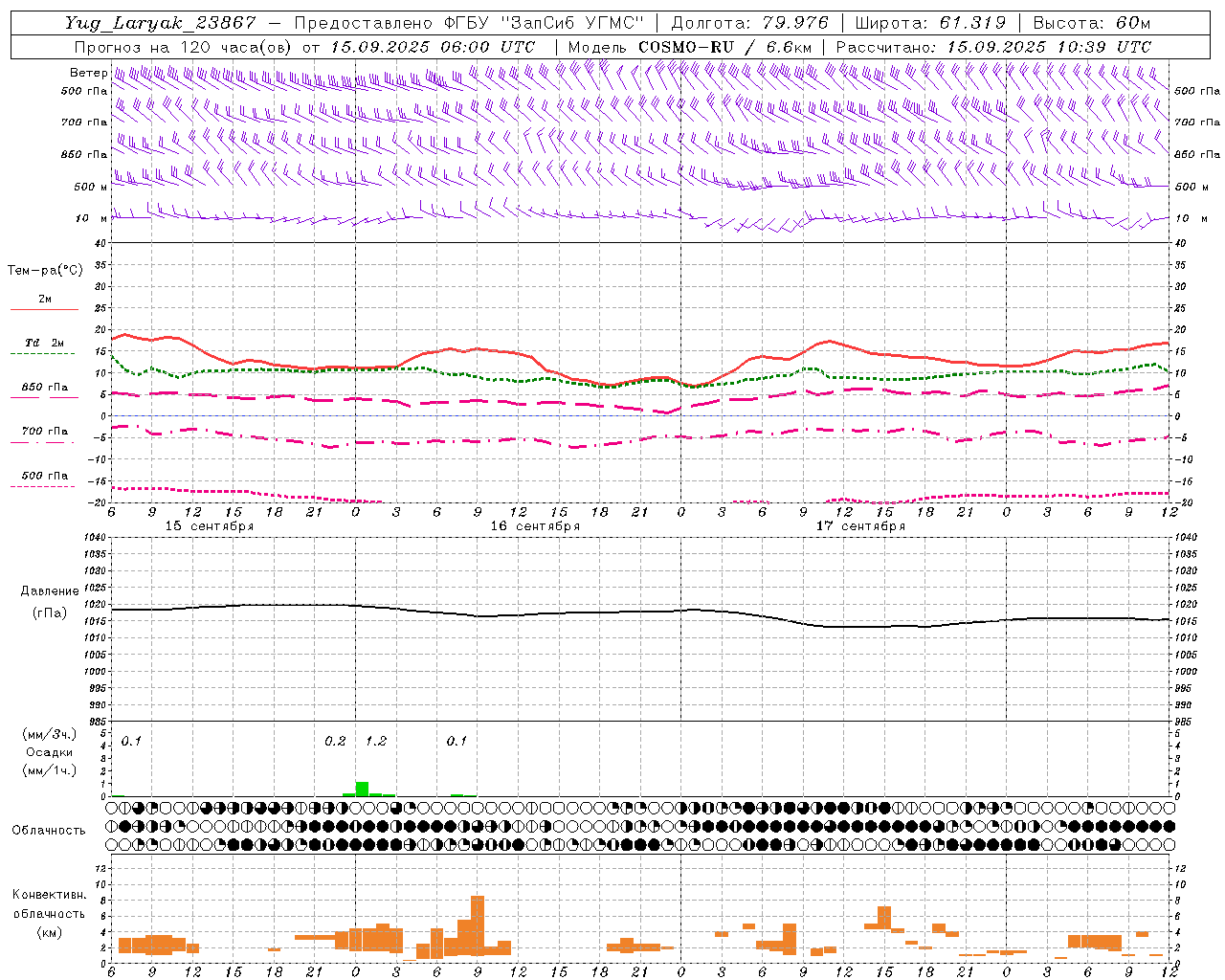Click the tallest green precipitation bar
Screen dimensions: 1225x980
[x=362, y=789]
